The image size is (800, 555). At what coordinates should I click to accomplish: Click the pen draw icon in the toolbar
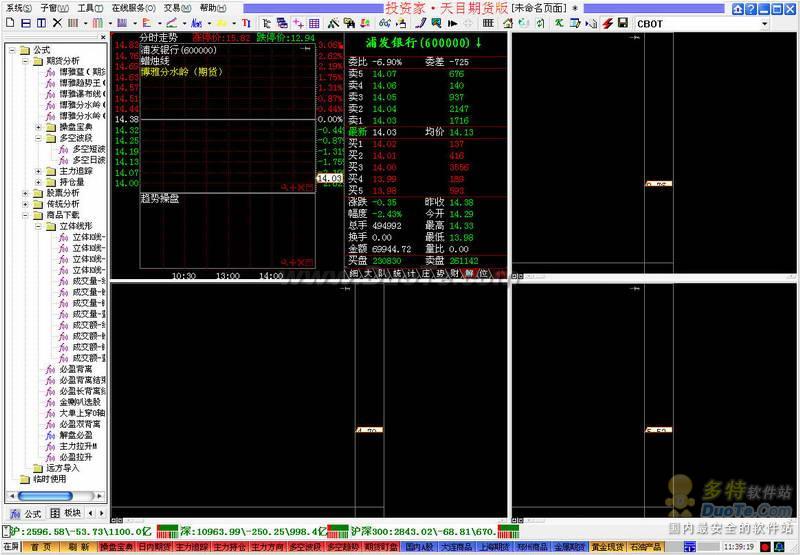pos(420,23)
